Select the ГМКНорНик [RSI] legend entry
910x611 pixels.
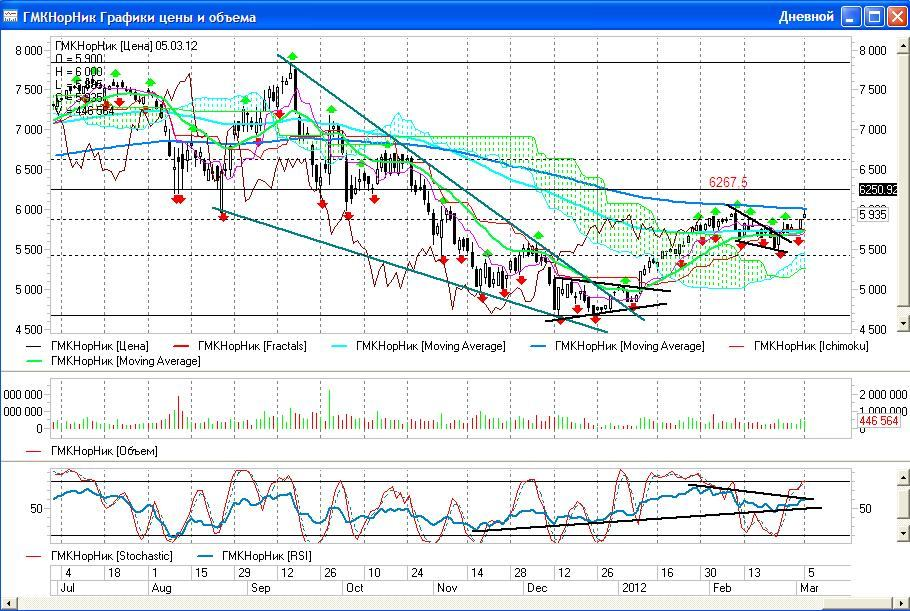(x=255, y=556)
